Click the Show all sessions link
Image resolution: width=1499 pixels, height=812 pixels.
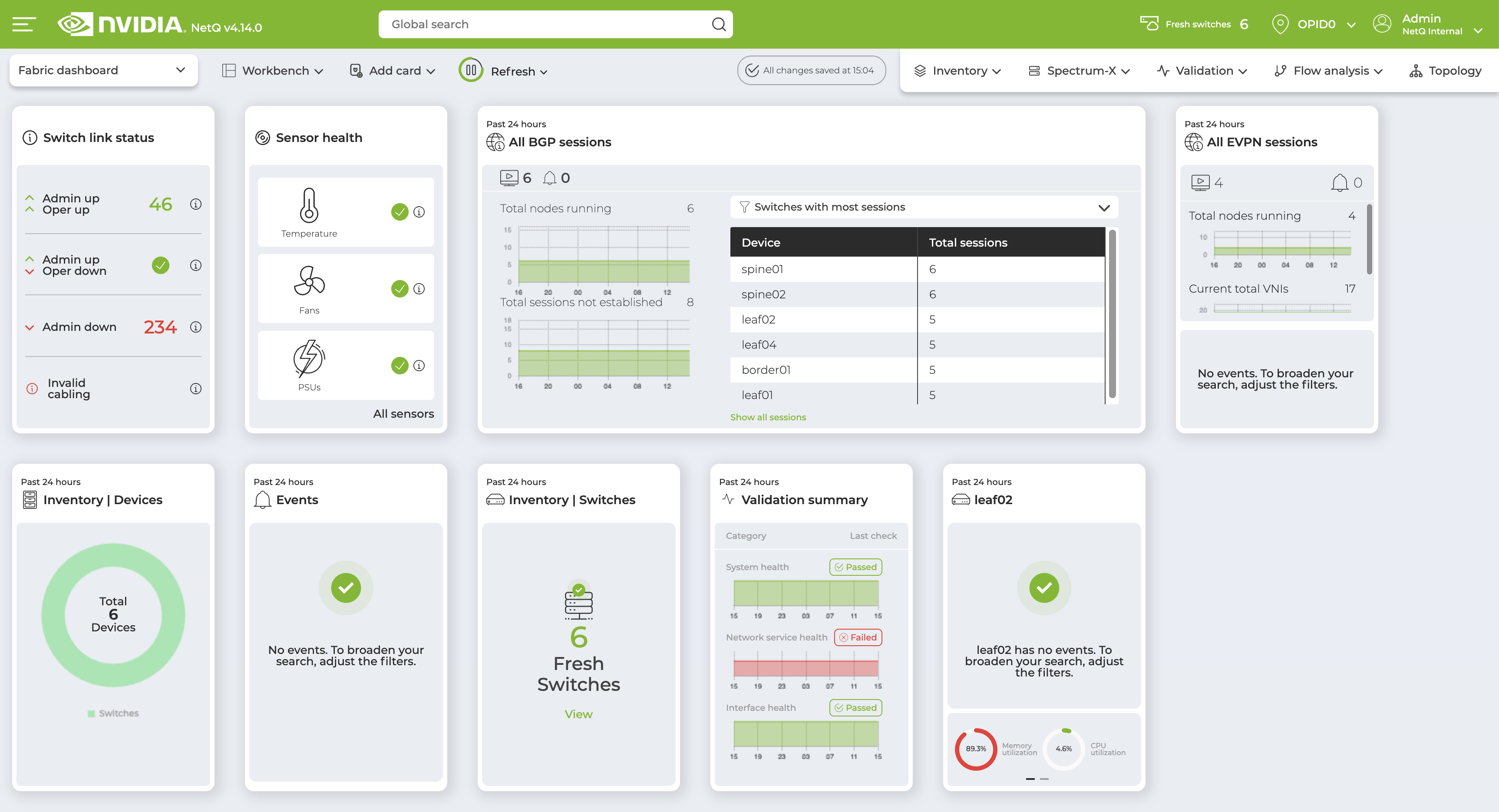(x=768, y=417)
